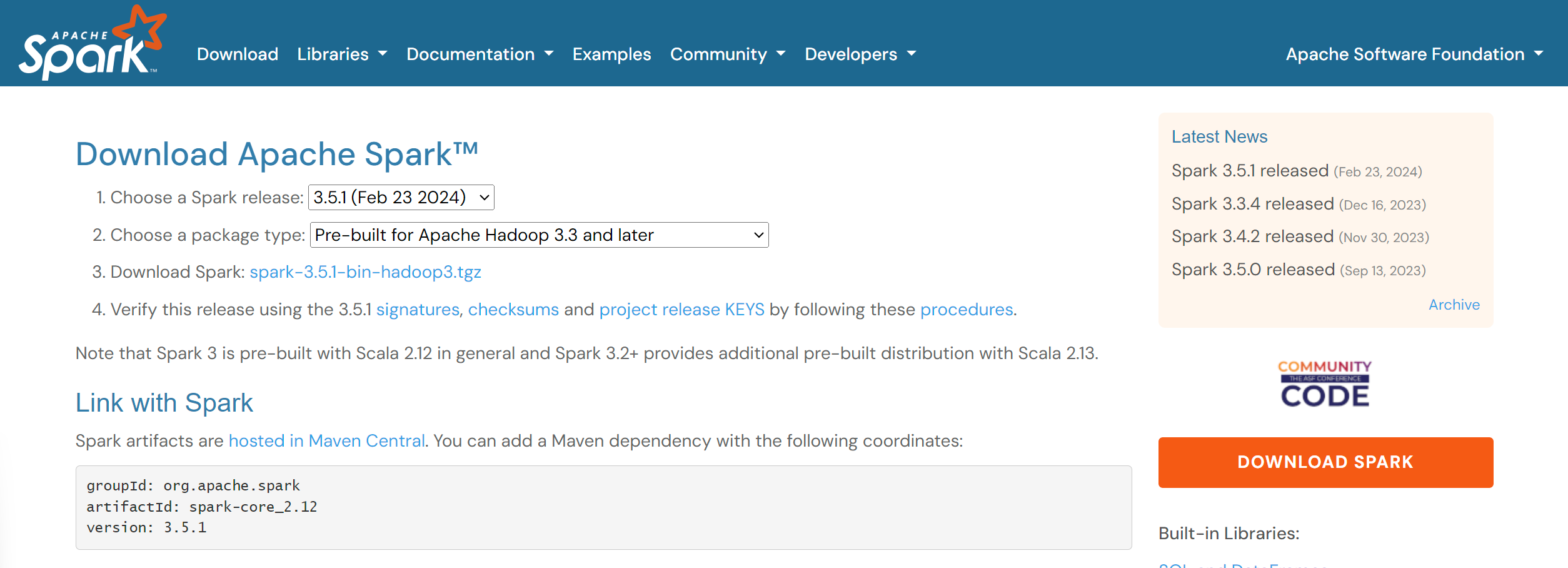Open hosted in Maven Central link
1568x568 pixels.
tap(327, 441)
